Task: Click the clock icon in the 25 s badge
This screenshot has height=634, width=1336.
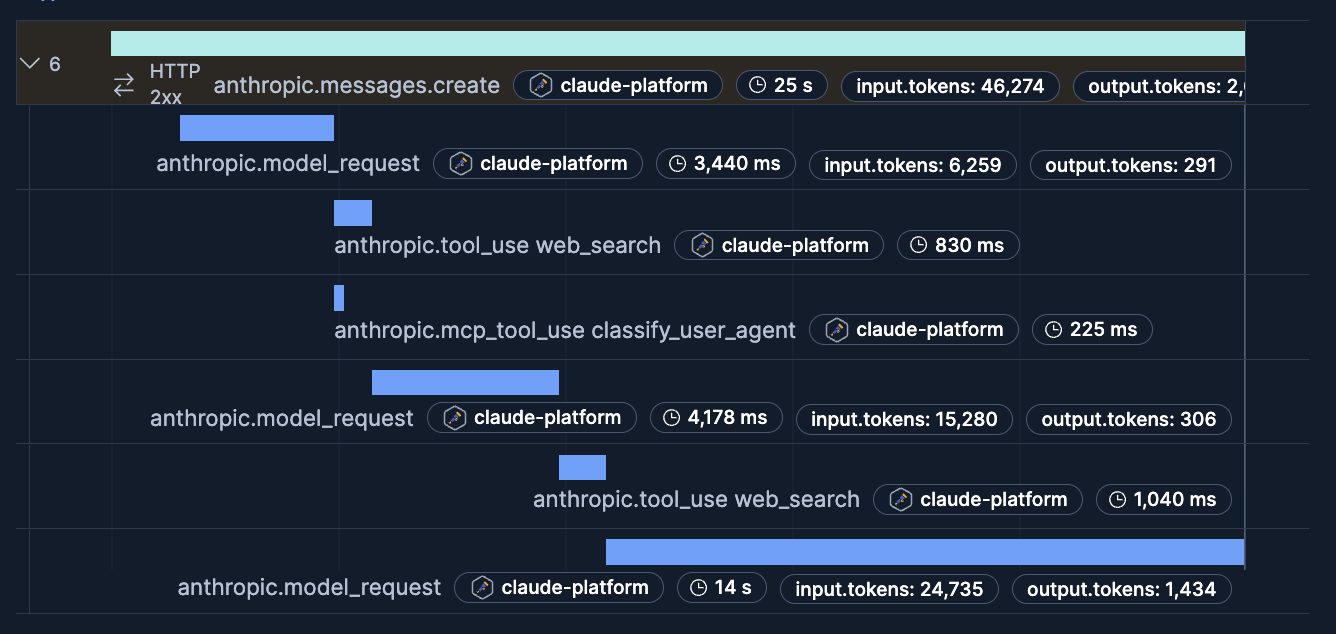Action: [x=757, y=85]
